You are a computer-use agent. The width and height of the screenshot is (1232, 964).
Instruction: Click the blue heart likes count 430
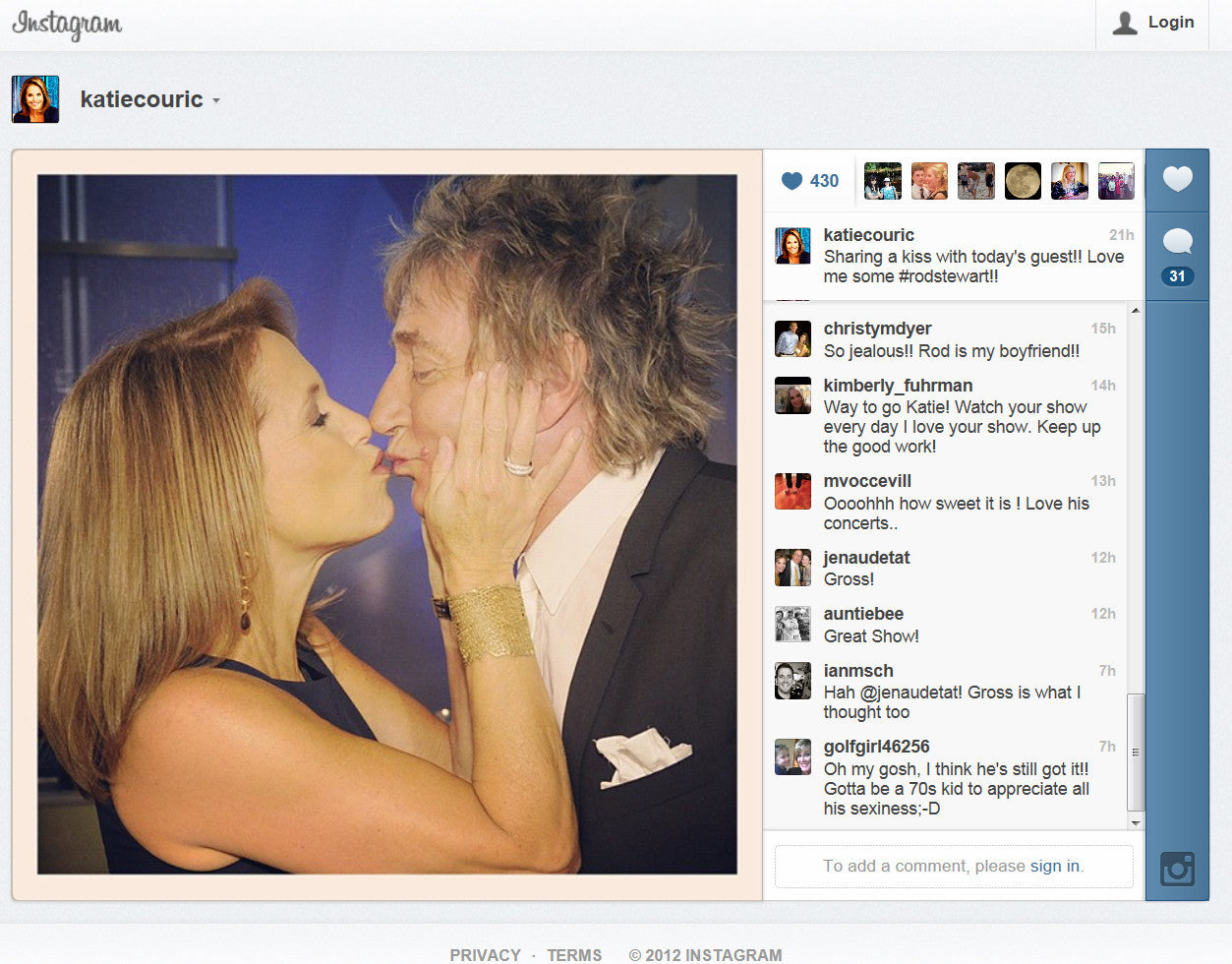tap(810, 181)
